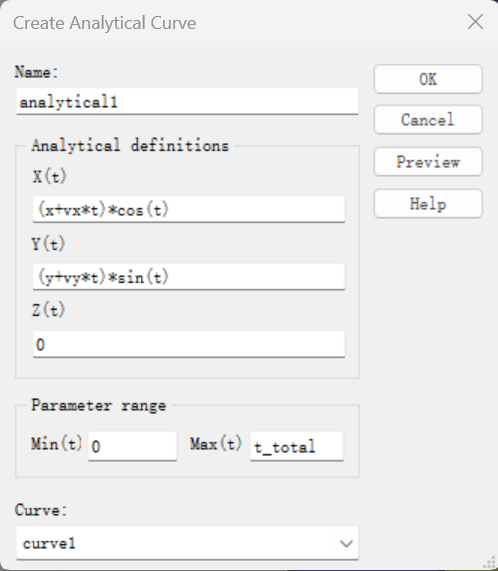
Task: Cancel the analytical curve creation
Action: [428, 120]
